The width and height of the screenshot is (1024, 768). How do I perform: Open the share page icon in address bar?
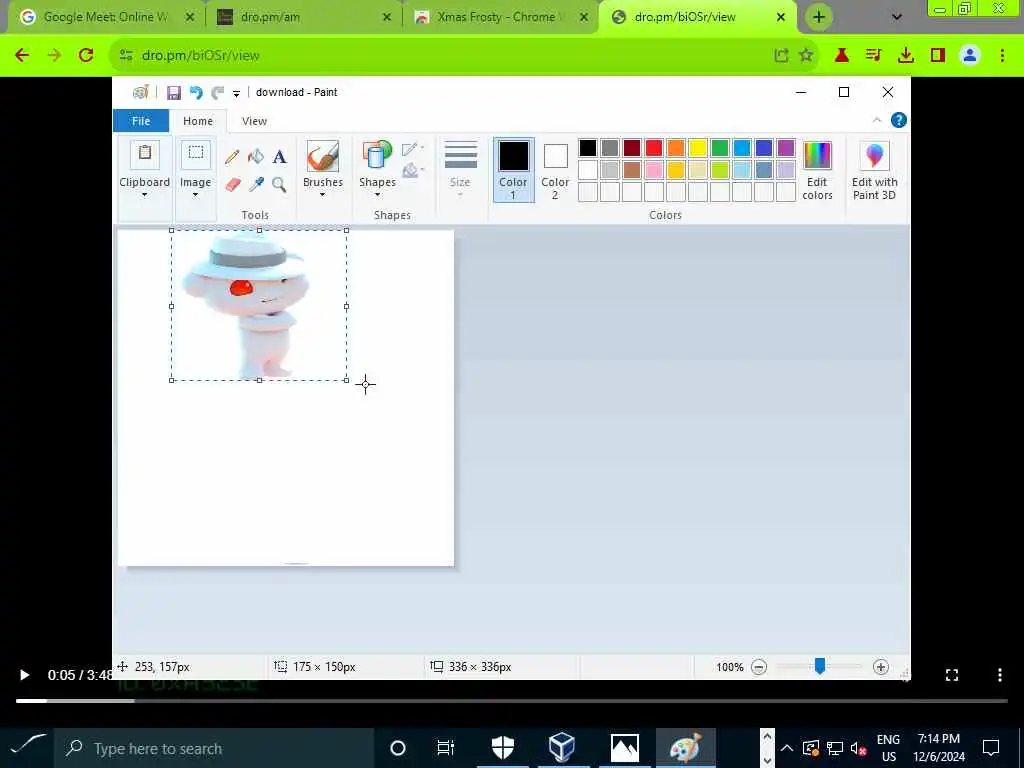(x=781, y=56)
